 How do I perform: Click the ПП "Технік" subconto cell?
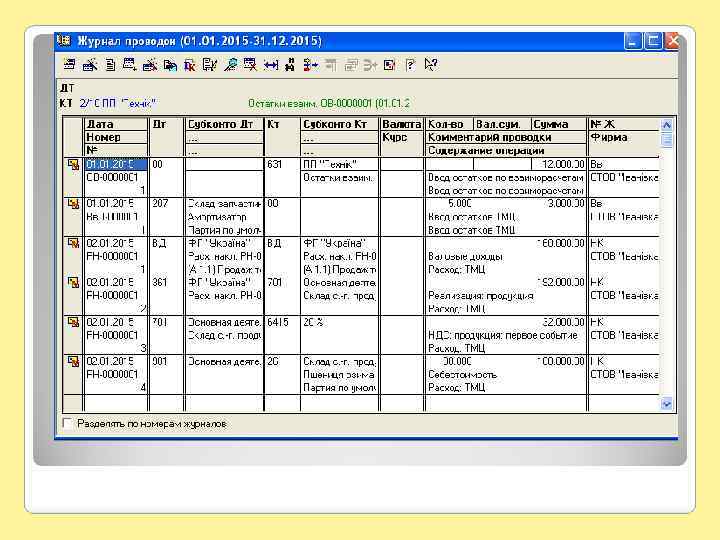(x=339, y=164)
